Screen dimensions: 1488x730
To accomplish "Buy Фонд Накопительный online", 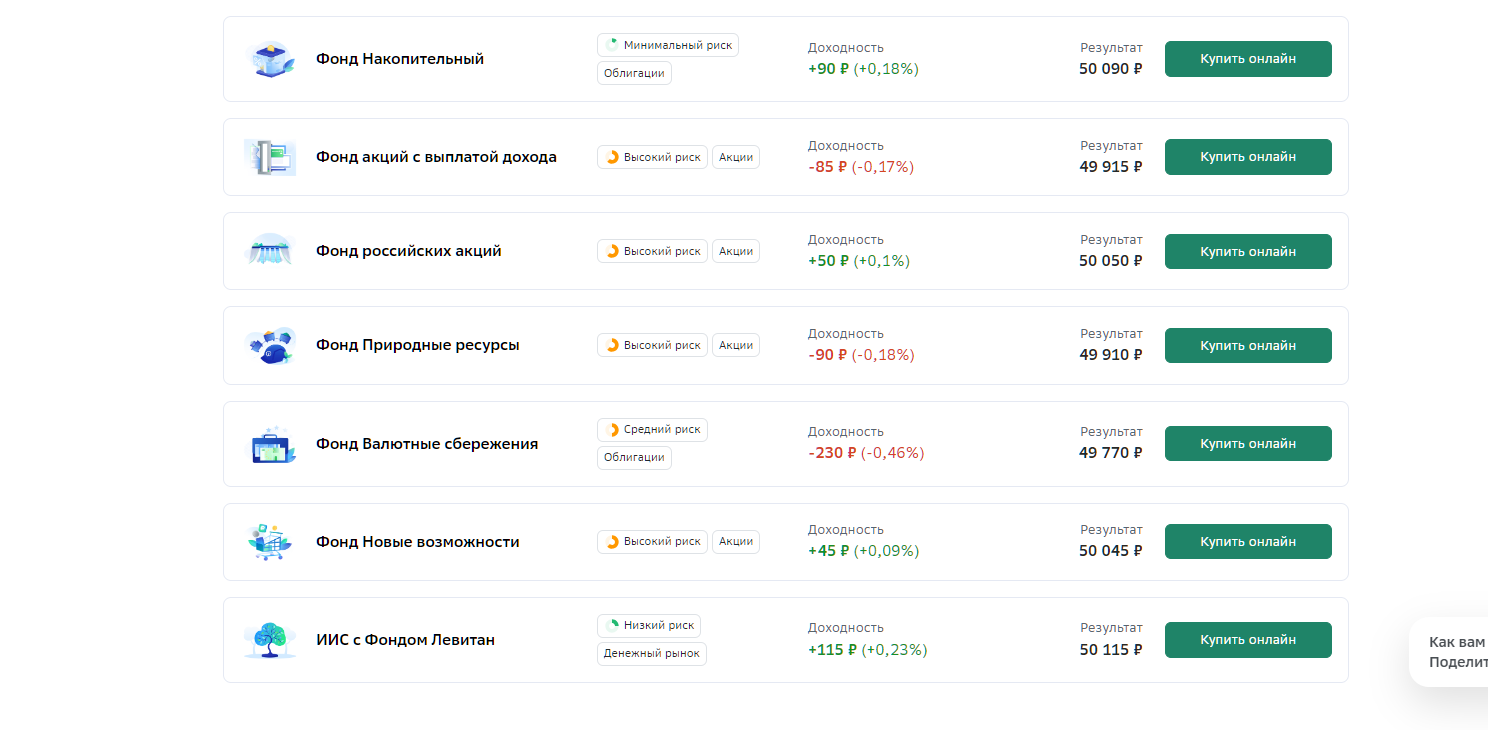I will point(1248,59).
